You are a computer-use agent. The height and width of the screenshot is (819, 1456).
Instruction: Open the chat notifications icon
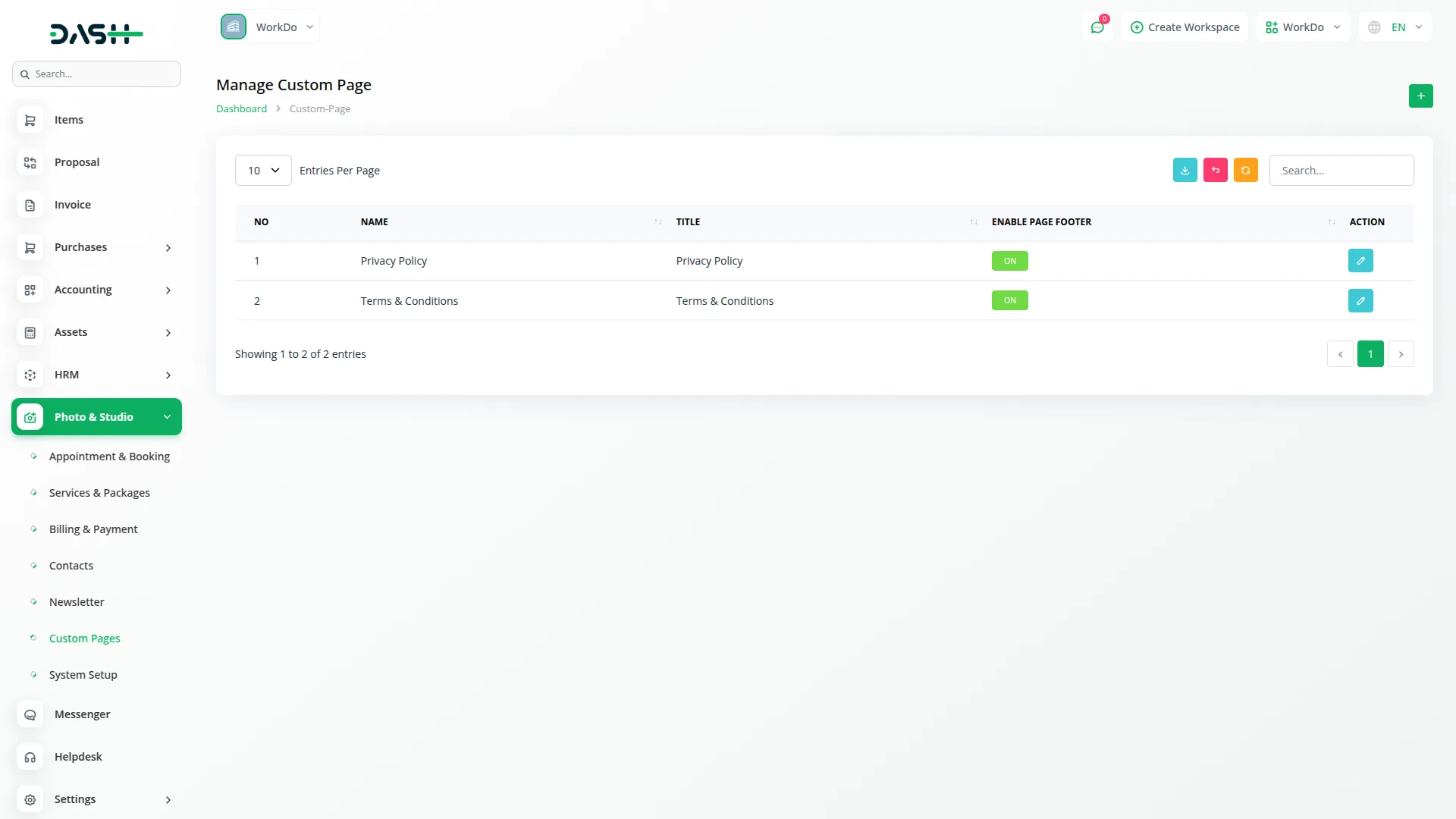pos(1097,27)
